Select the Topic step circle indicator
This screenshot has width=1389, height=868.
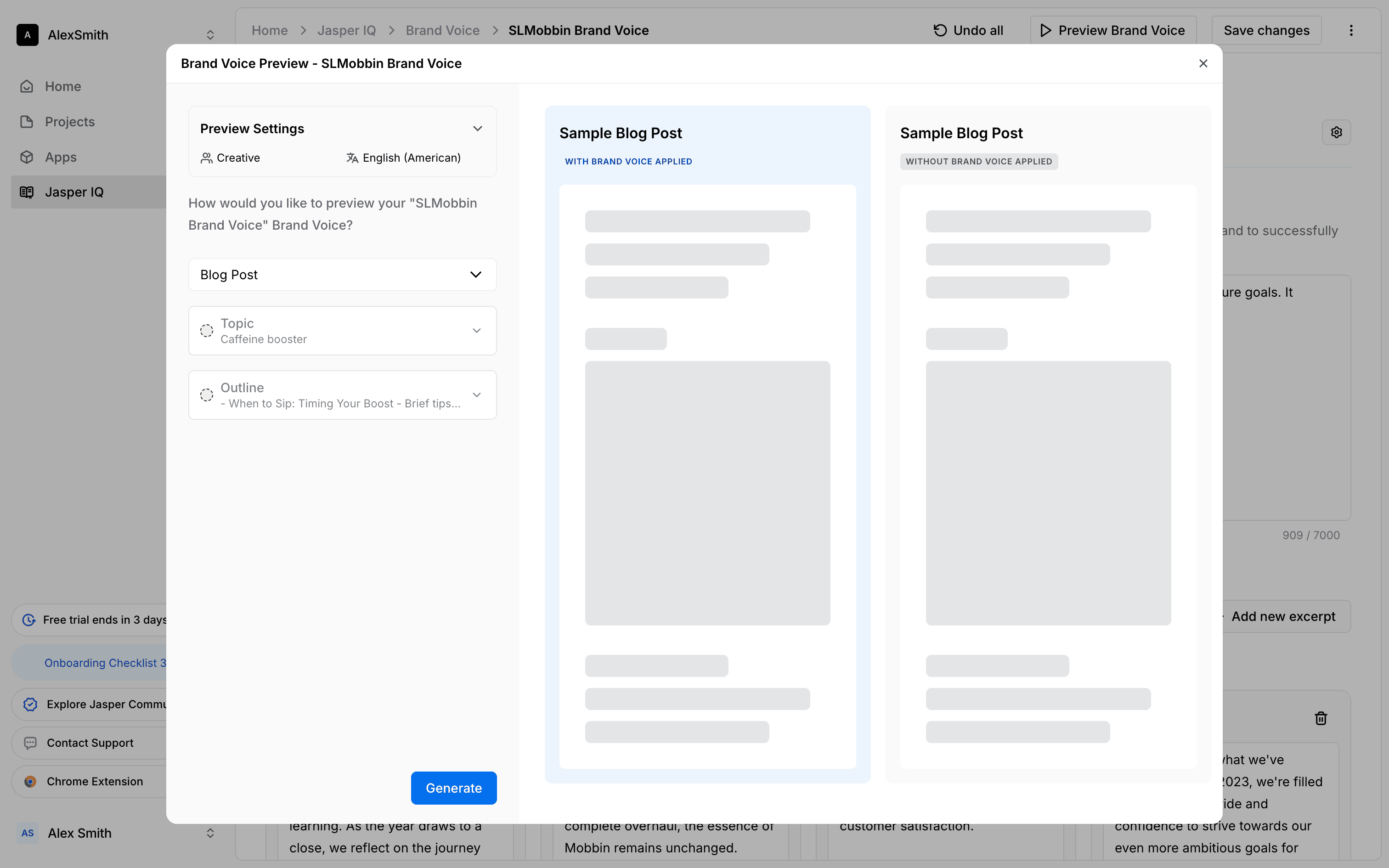point(207,331)
